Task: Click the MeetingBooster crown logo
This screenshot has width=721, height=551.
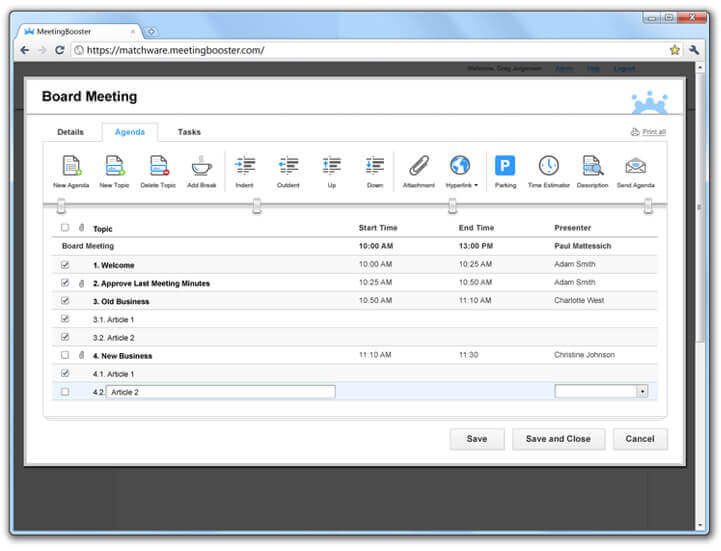Action: [x=649, y=102]
